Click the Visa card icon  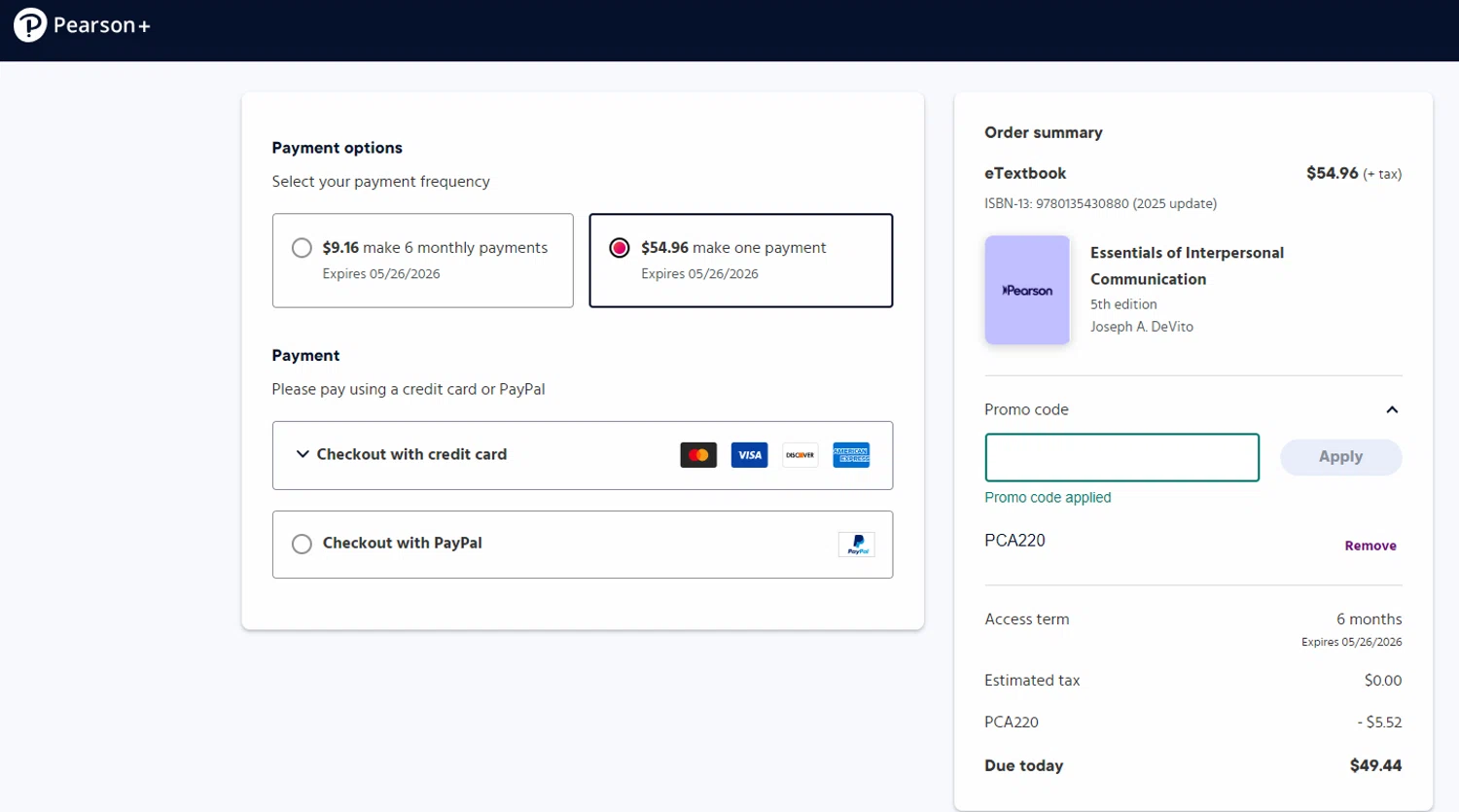tap(749, 455)
